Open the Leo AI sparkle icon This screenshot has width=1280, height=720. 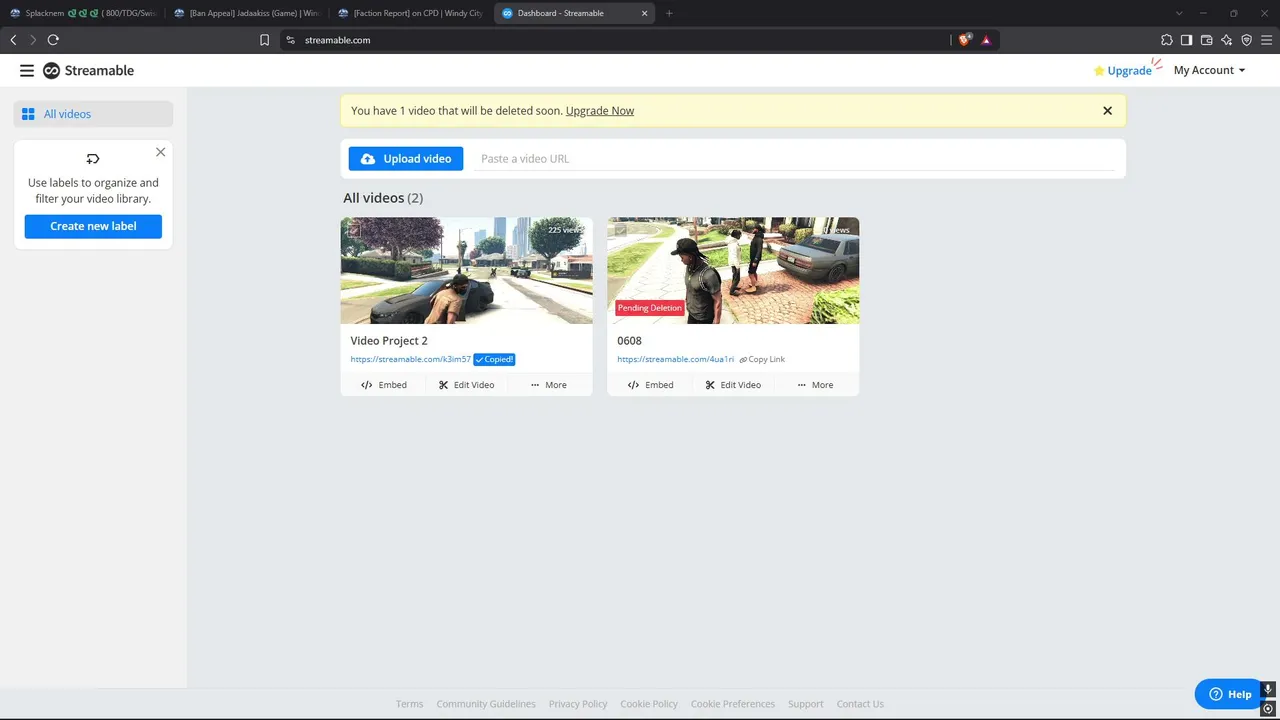coord(1227,40)
